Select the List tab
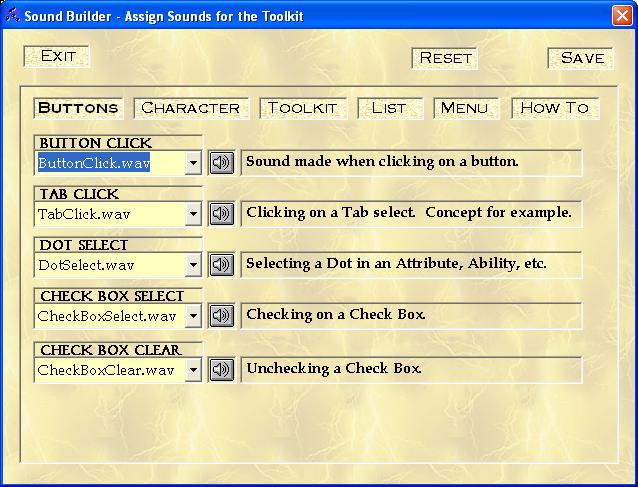Image resolution: width=638 pixels, height=487 pixels. pos(389,108)
